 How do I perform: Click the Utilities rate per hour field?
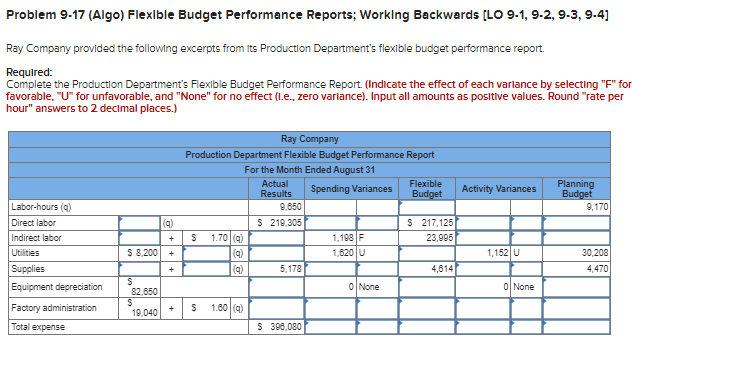207,253
